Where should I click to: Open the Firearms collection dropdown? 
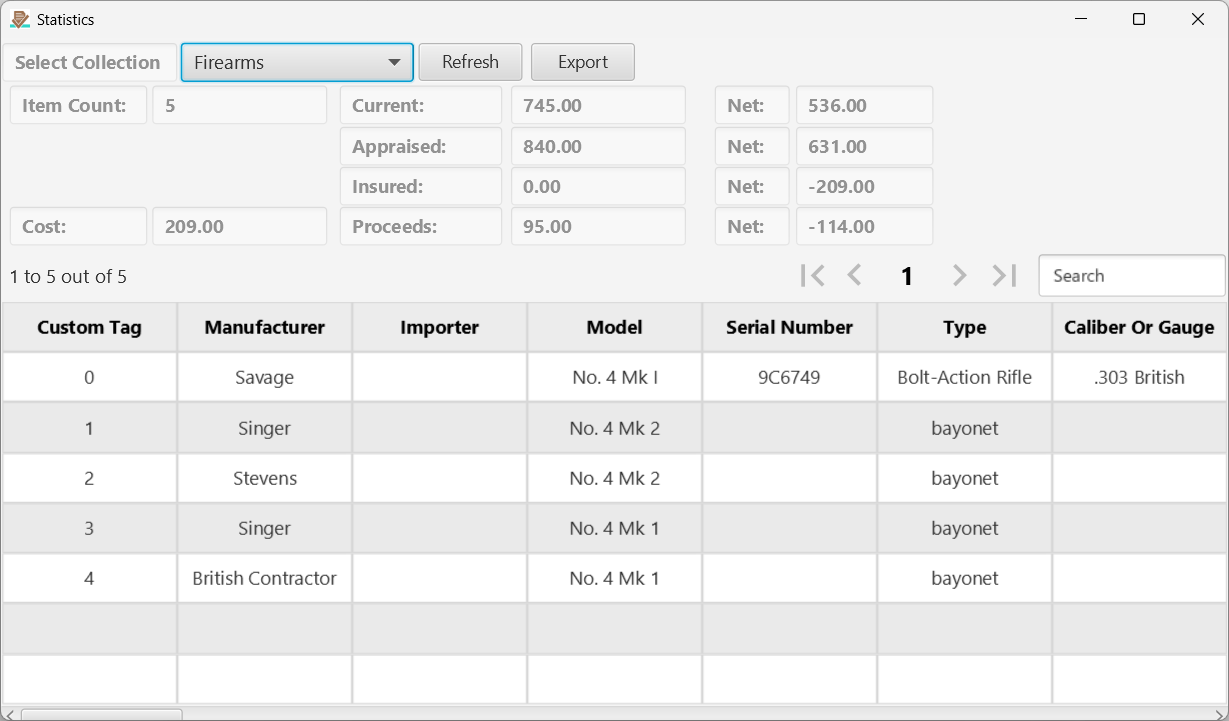297,62
